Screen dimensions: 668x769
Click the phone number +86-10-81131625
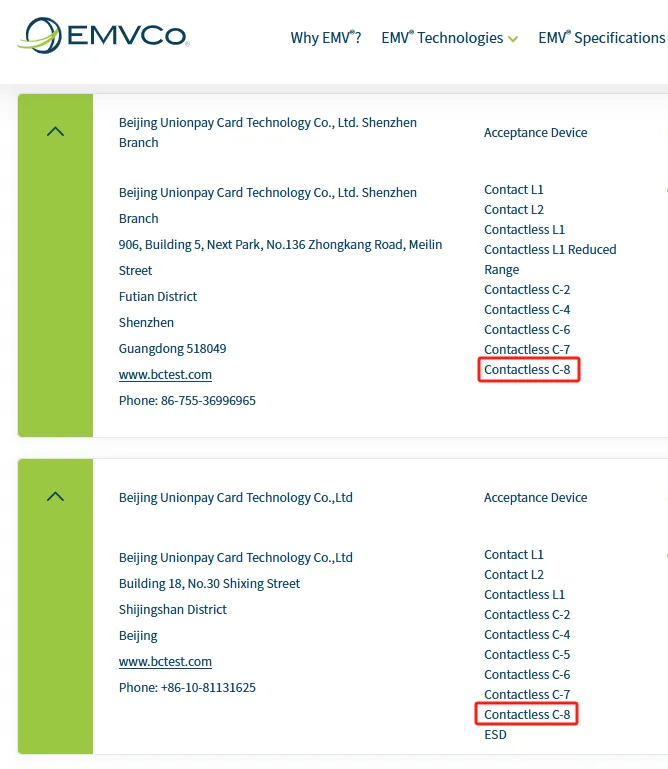187,688
